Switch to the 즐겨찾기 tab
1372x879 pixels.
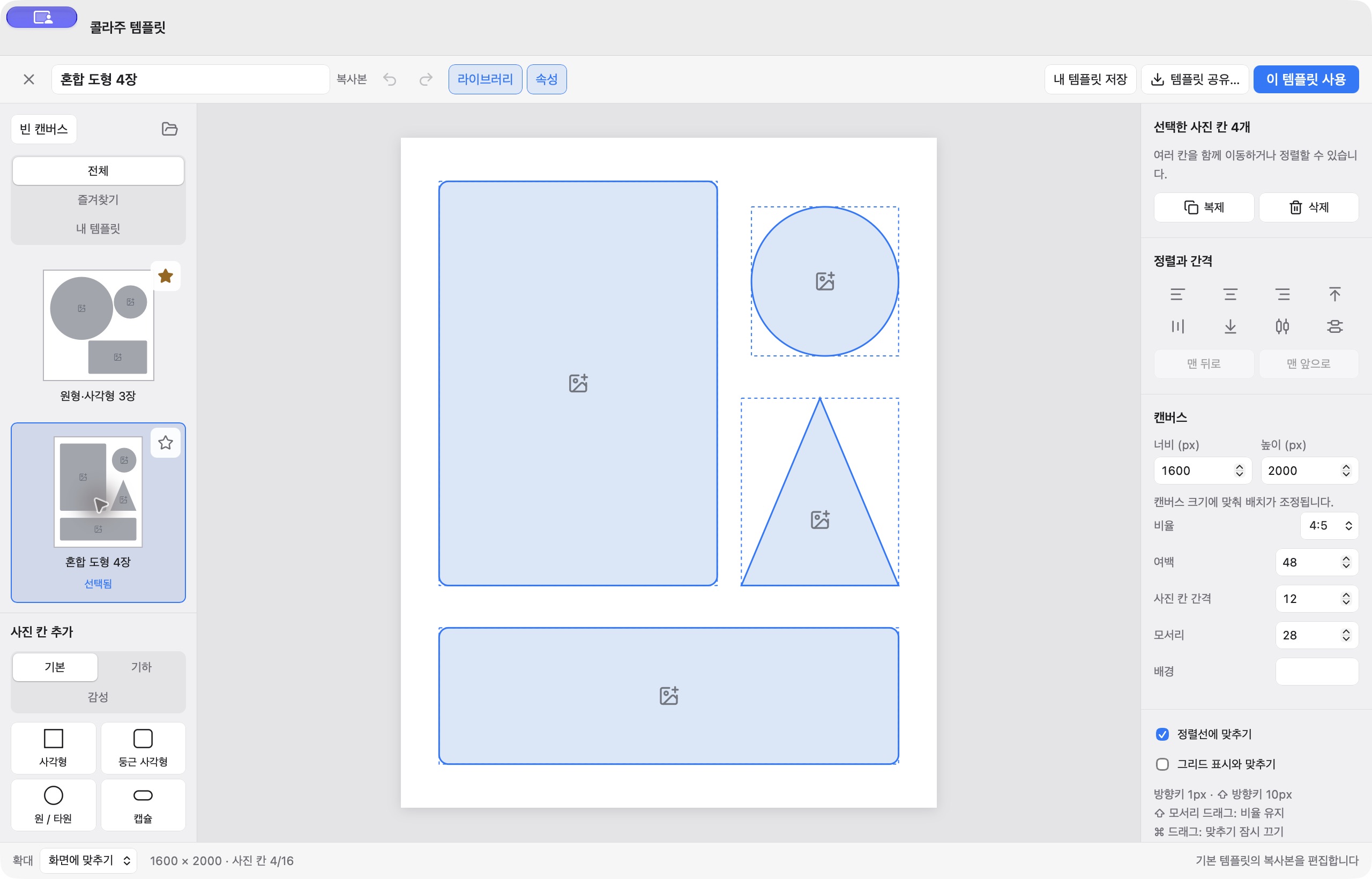98,200
